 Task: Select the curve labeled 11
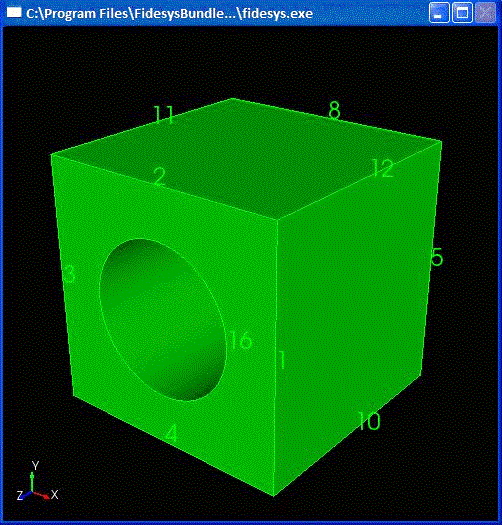tap(164, 114)
